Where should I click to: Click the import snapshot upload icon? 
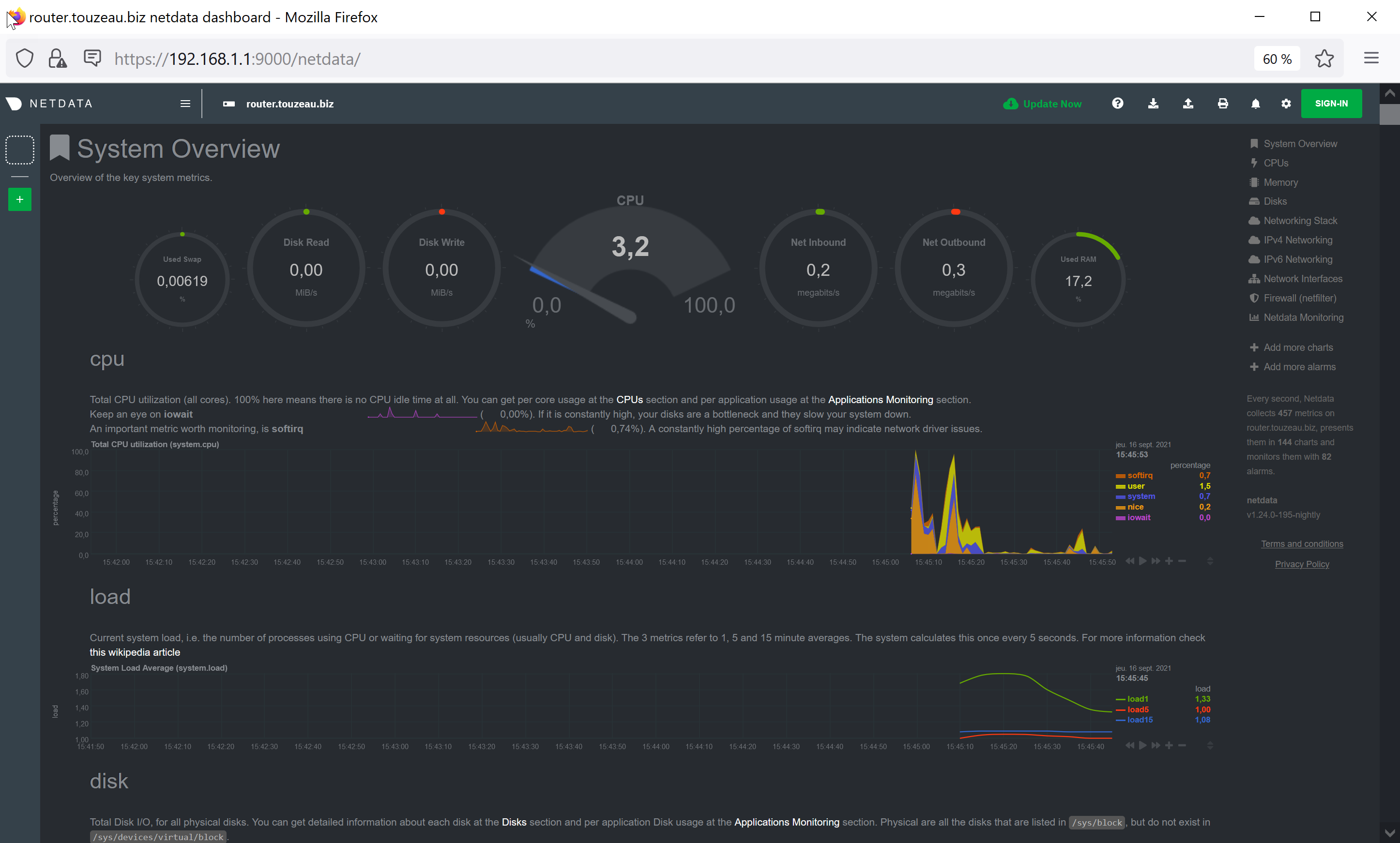[1187, 104]
